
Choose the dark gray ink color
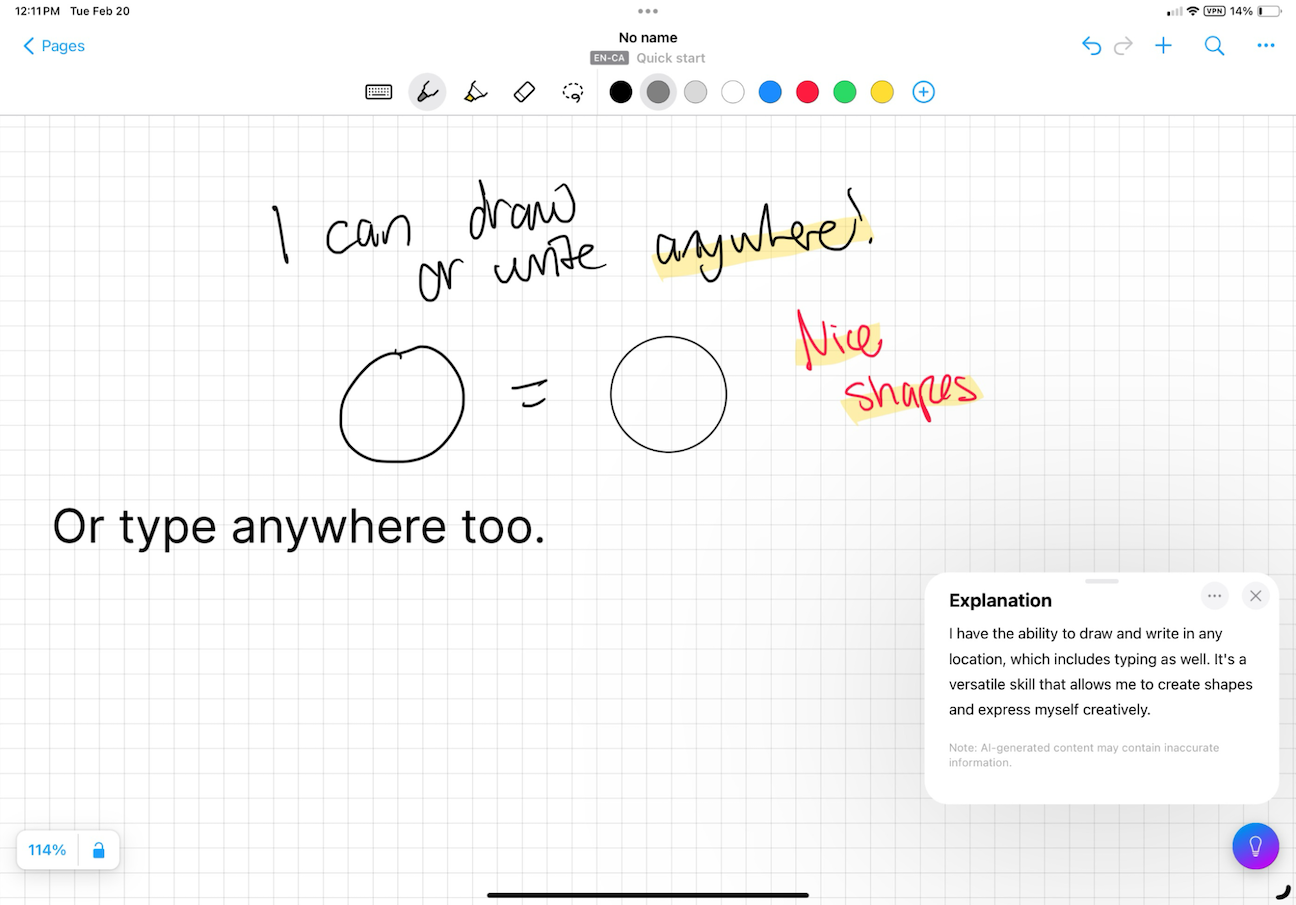click(658, 92)
